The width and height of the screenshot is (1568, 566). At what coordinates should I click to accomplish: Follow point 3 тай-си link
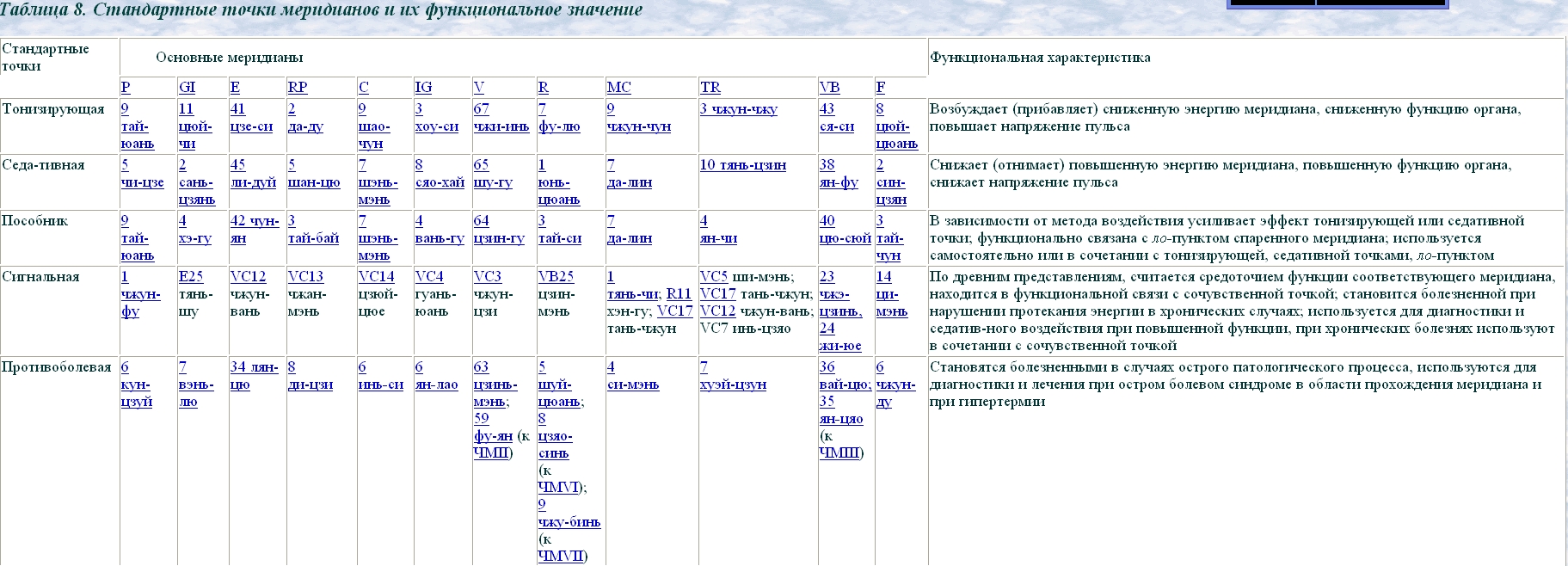point(560,230)
